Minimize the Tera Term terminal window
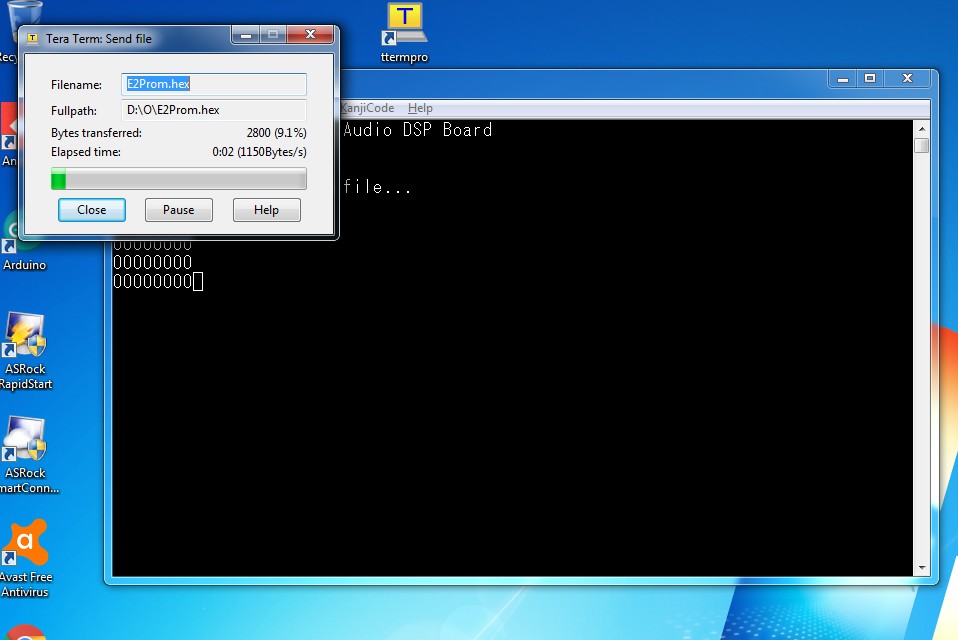 coord(843,78)
